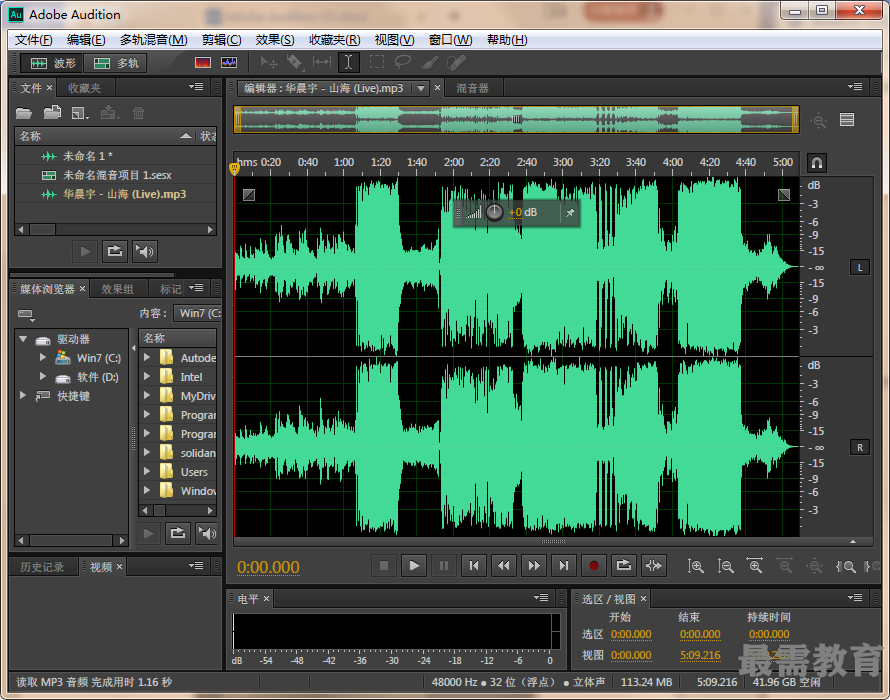Viewport: 890px width, 700px height.
Task: Select the Marquee Selection tool
Action: pyautogui.click(x=376, y=62)
